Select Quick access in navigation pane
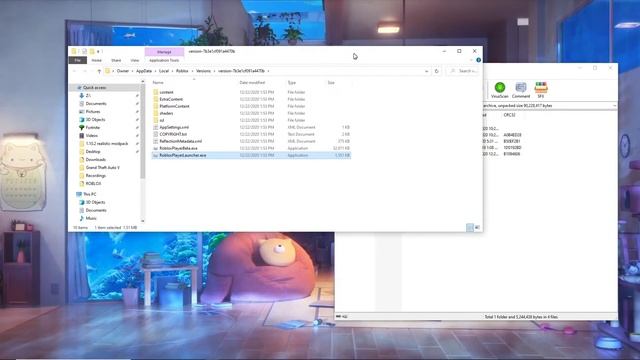Image resolution: width=640 pixels, height=360 pixels. [94, 88]
